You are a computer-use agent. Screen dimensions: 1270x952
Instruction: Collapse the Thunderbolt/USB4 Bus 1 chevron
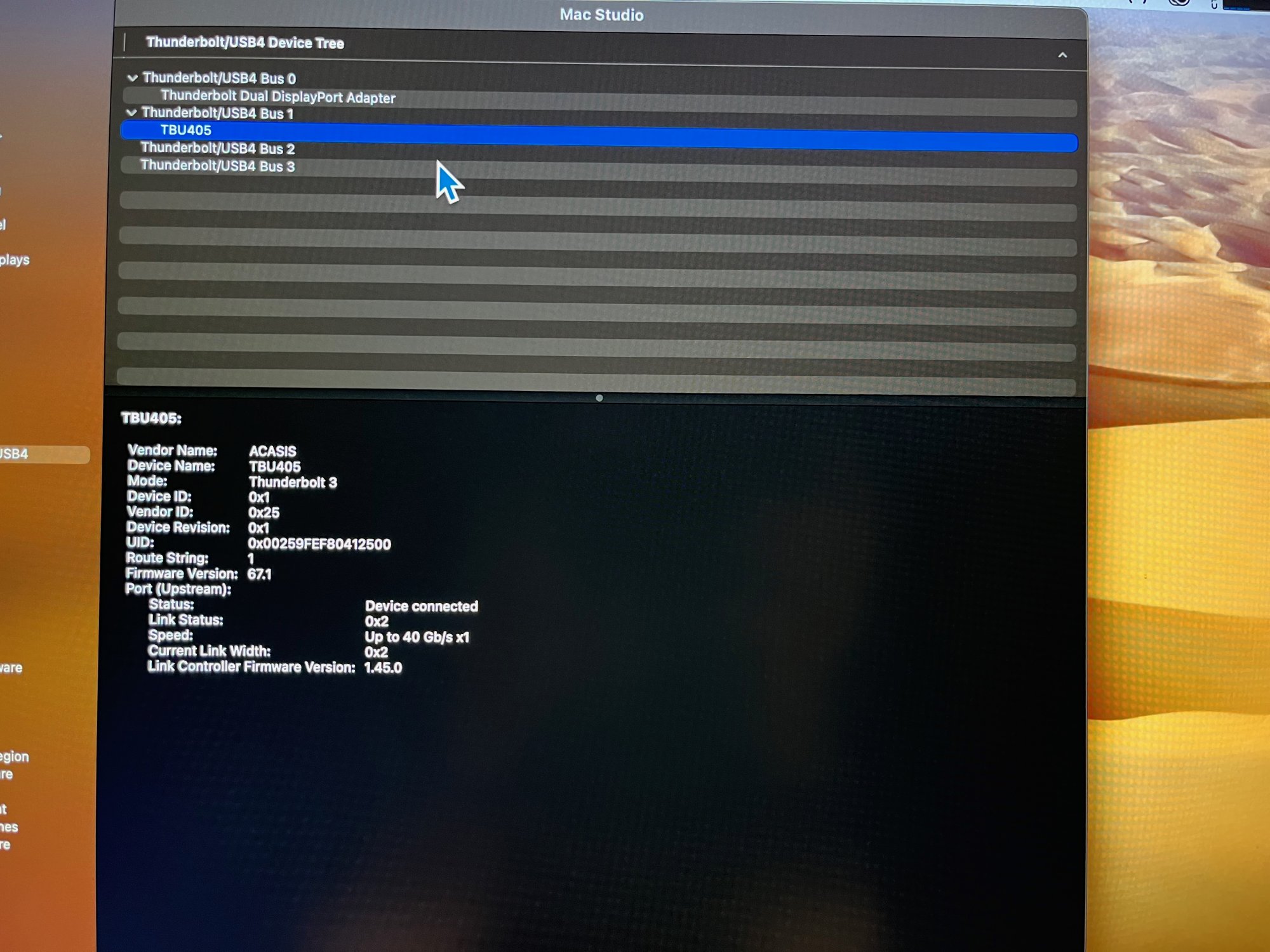point(131,113)
